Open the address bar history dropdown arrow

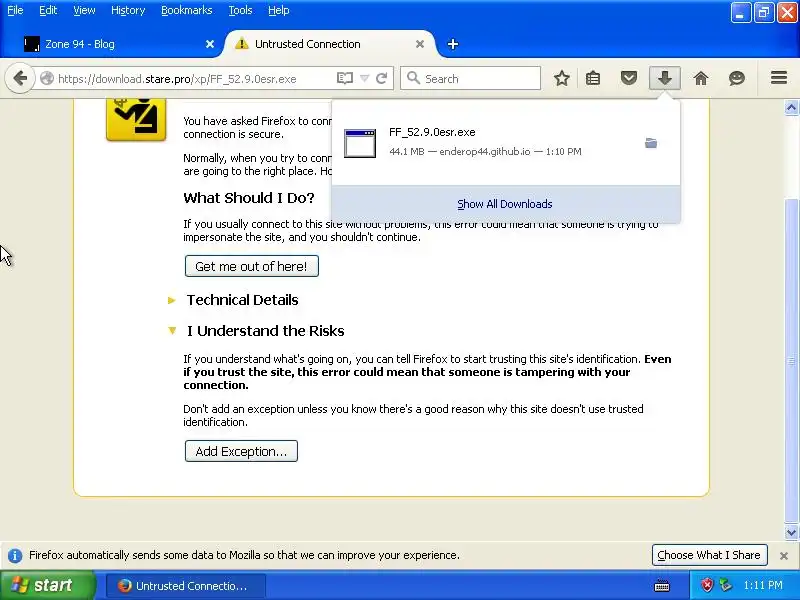point(364,79)
